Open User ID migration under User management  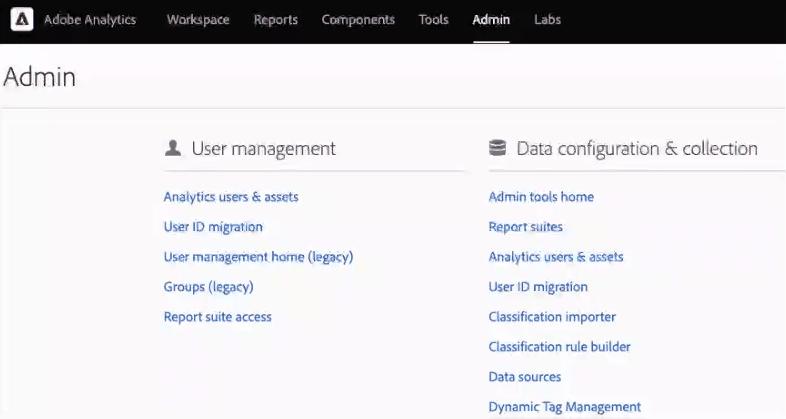tap(213, 227)
